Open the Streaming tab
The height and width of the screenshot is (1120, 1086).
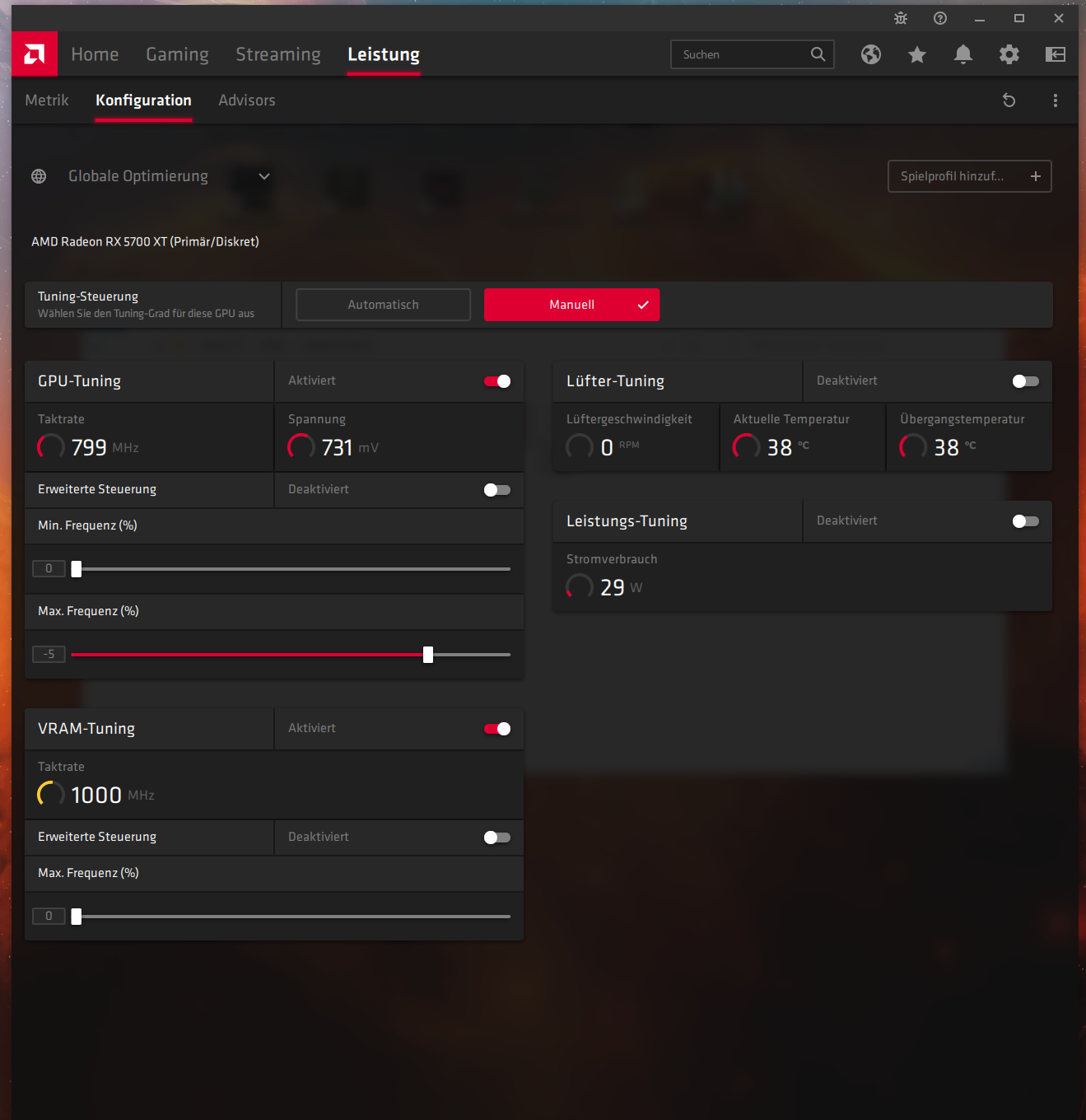click(x=278, y=54)
